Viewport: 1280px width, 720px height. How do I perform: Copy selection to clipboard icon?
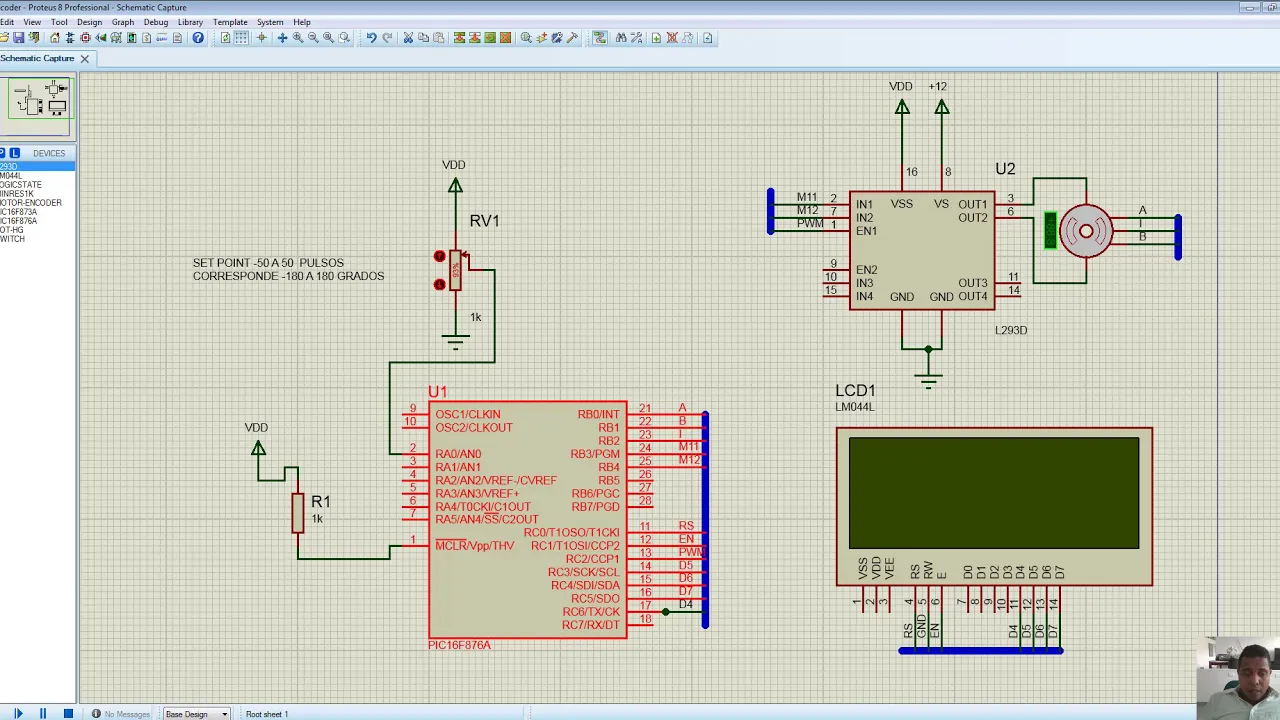[424, 38]
